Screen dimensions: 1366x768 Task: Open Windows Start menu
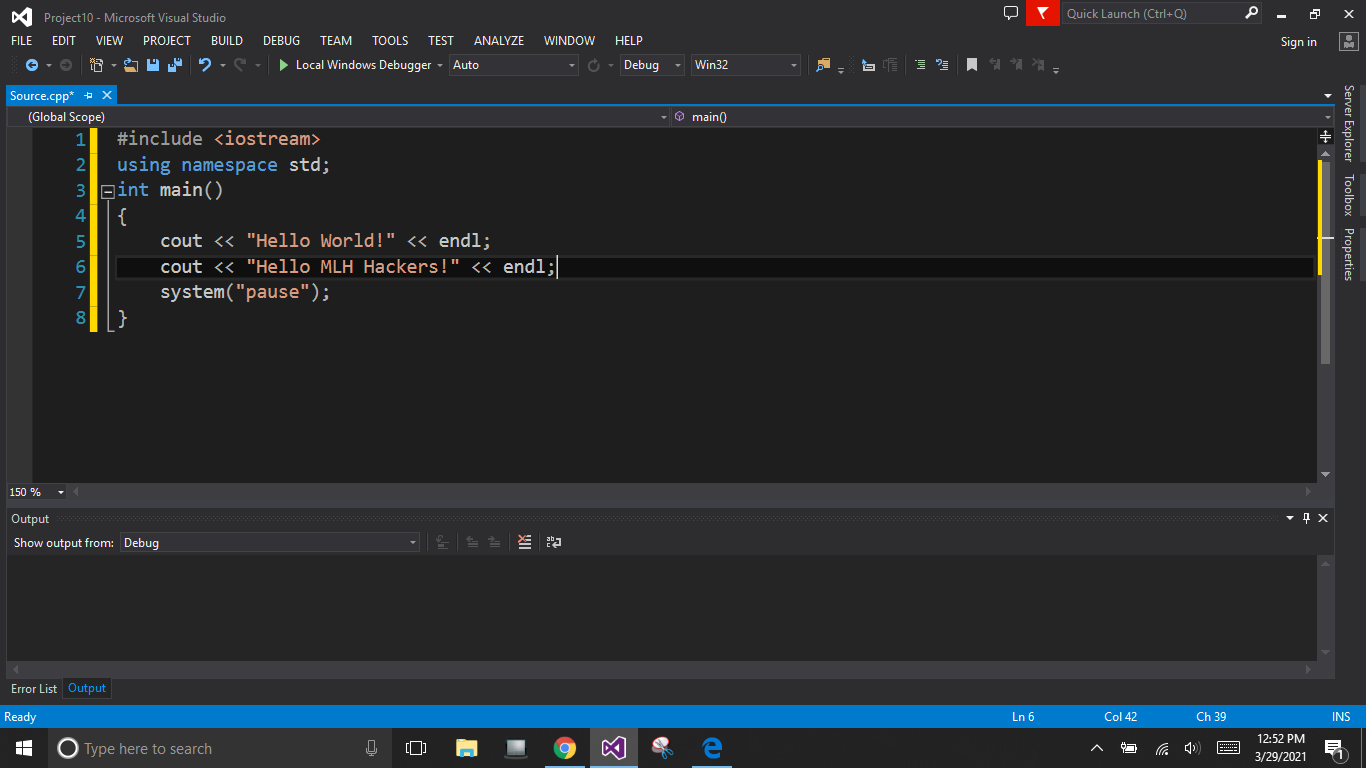coord(24,748)
